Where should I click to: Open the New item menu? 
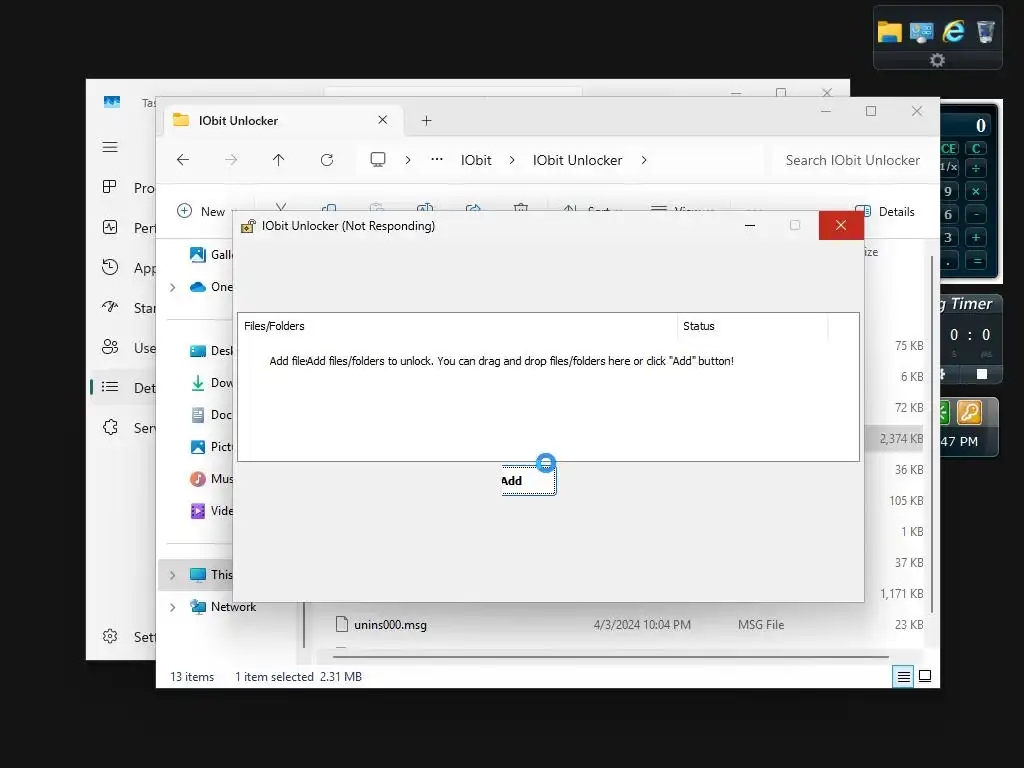click(x=205, y=211)
